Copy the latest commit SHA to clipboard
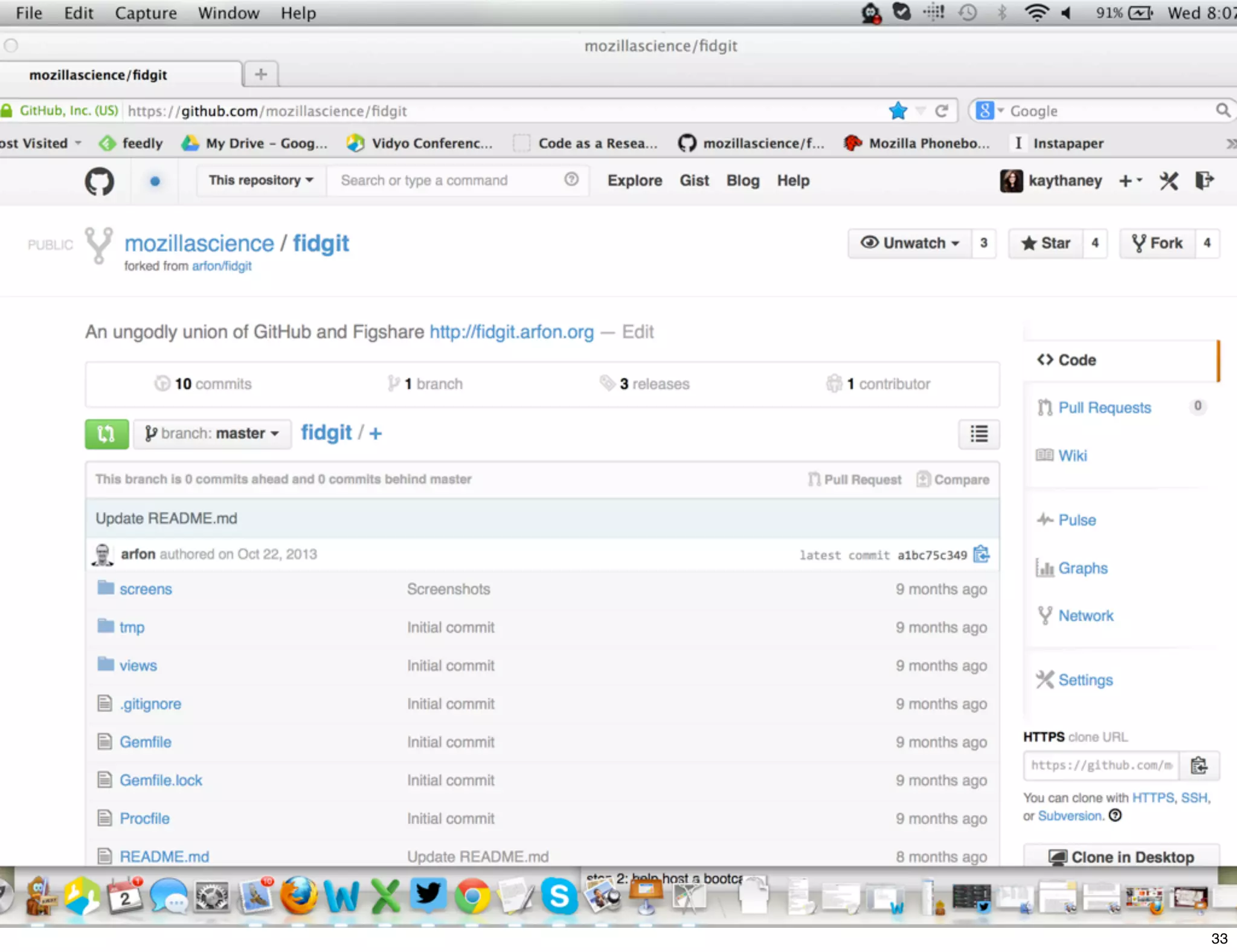This screenshot has width=1237, height=952. 982,554
